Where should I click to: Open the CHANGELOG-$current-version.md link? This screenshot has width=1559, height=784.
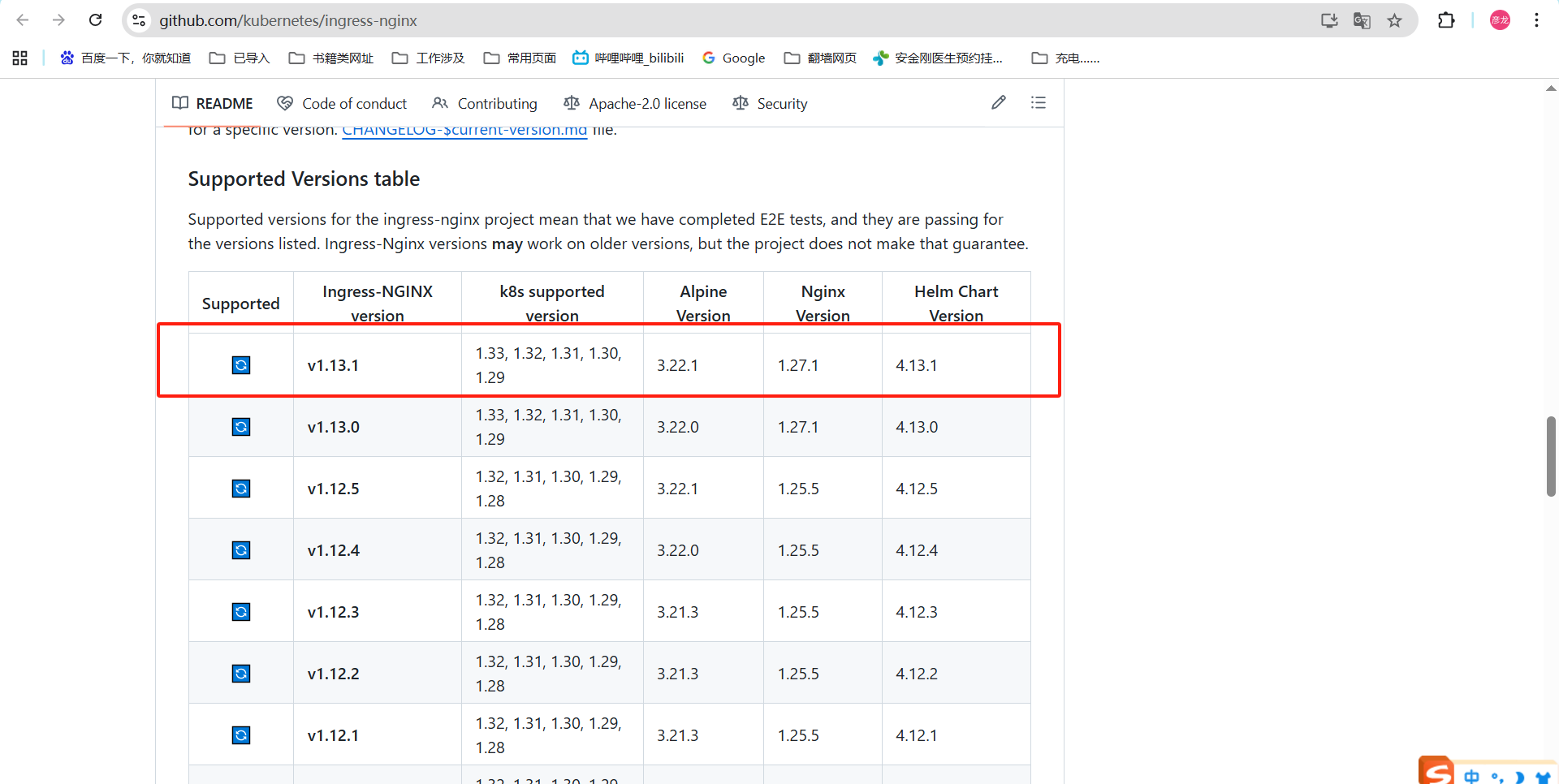(464, 130)
